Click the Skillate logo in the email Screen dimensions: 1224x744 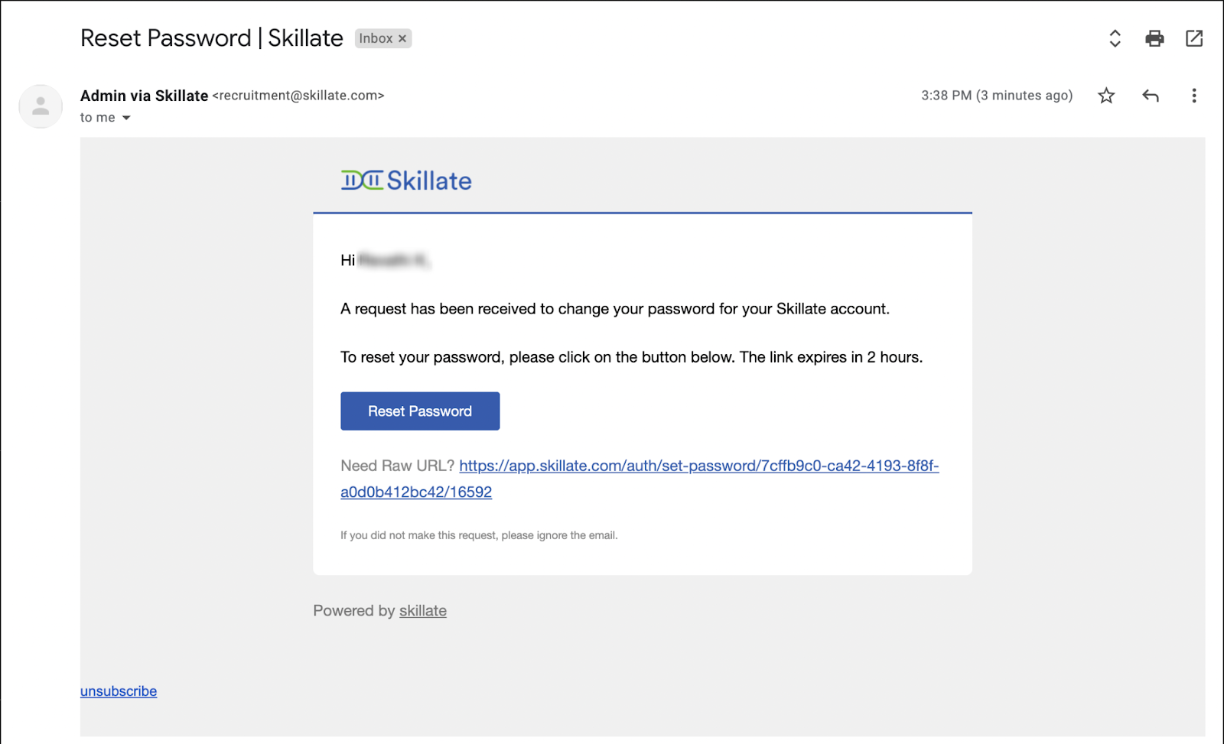tap(406, 181)
